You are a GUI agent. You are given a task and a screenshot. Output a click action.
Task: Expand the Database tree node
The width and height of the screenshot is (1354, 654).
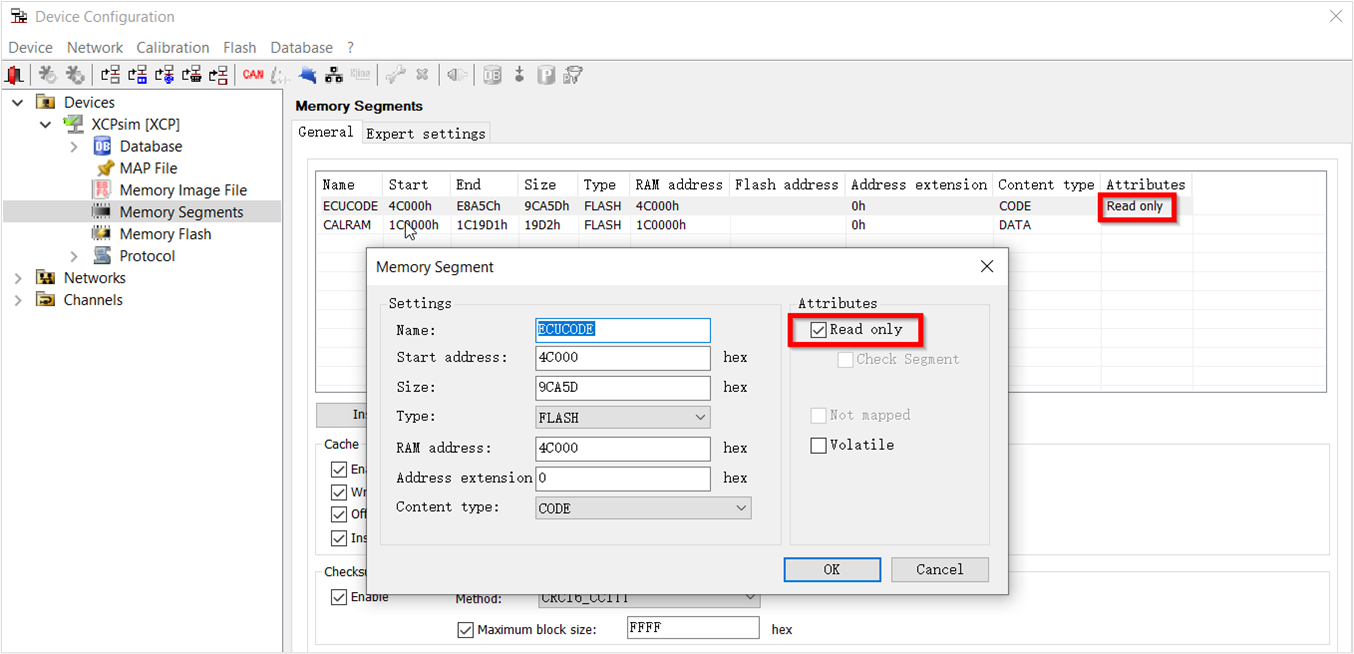tap(74, 146)
